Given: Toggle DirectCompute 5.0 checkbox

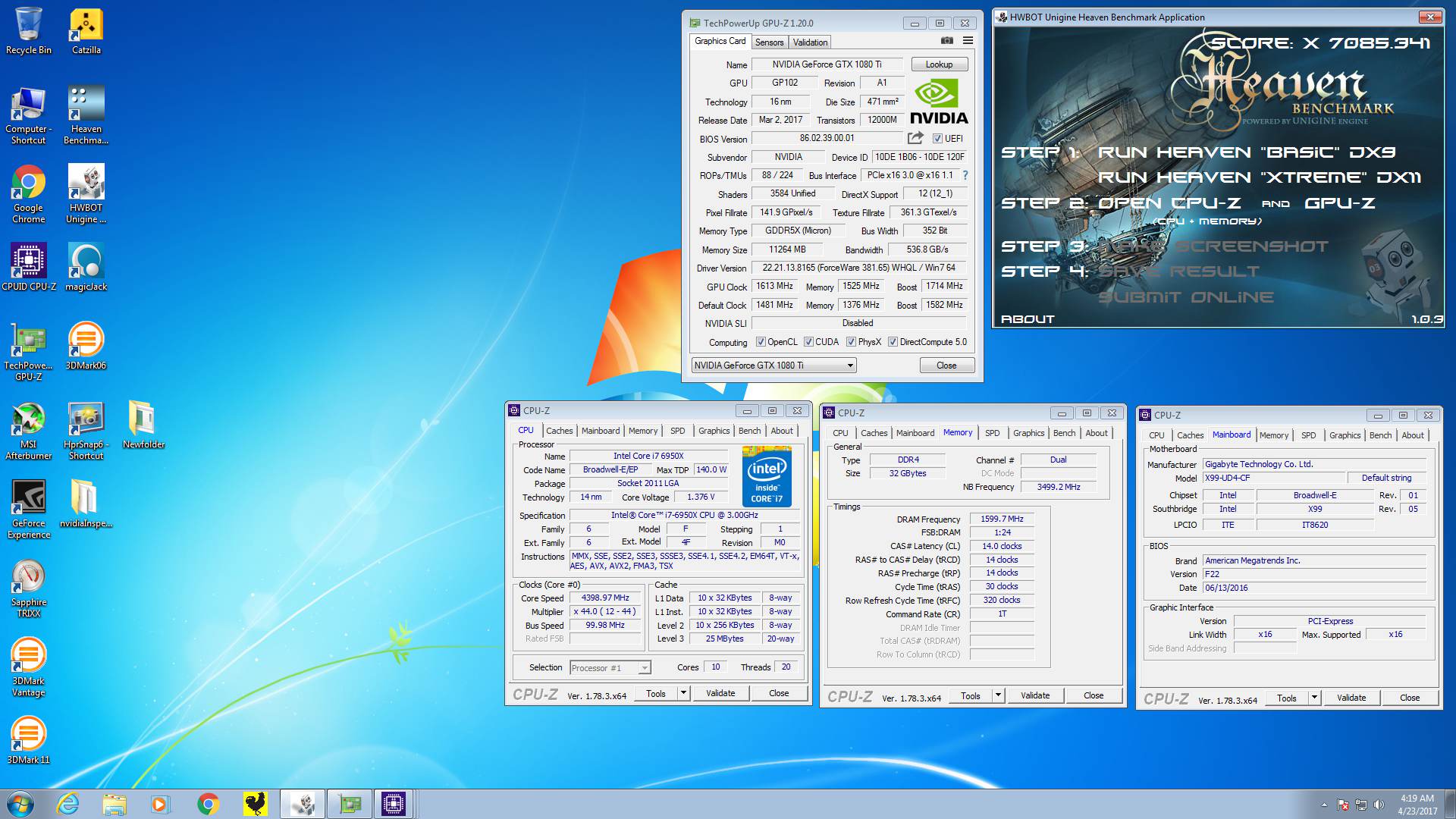Looking at the screenshot, I should pyautogui.click(x=893, y=342).
